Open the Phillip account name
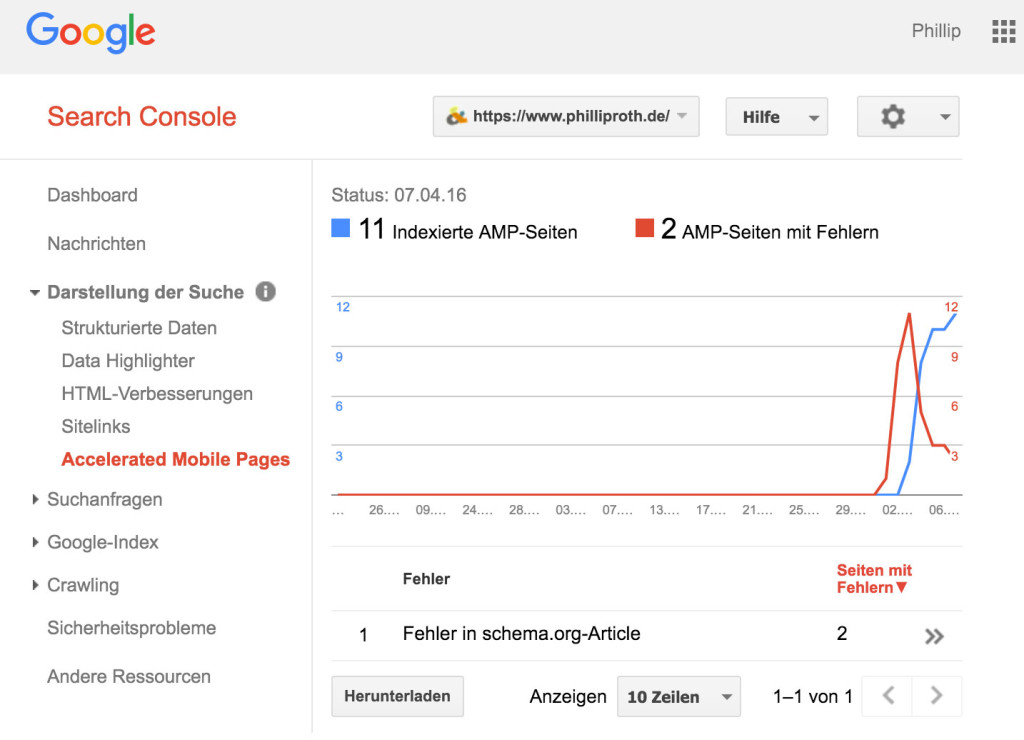This screenshot has width=1024, height=740. [936, 31]
